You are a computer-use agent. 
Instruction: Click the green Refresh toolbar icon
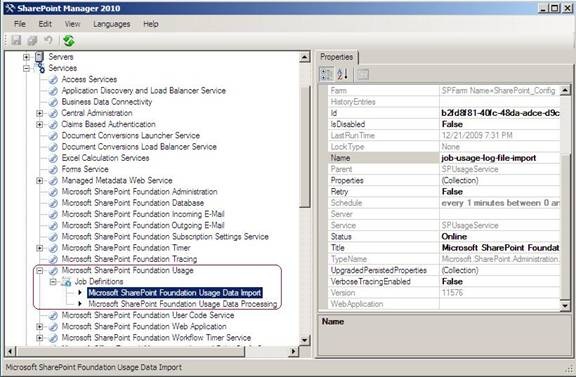(x=69, y=40)
